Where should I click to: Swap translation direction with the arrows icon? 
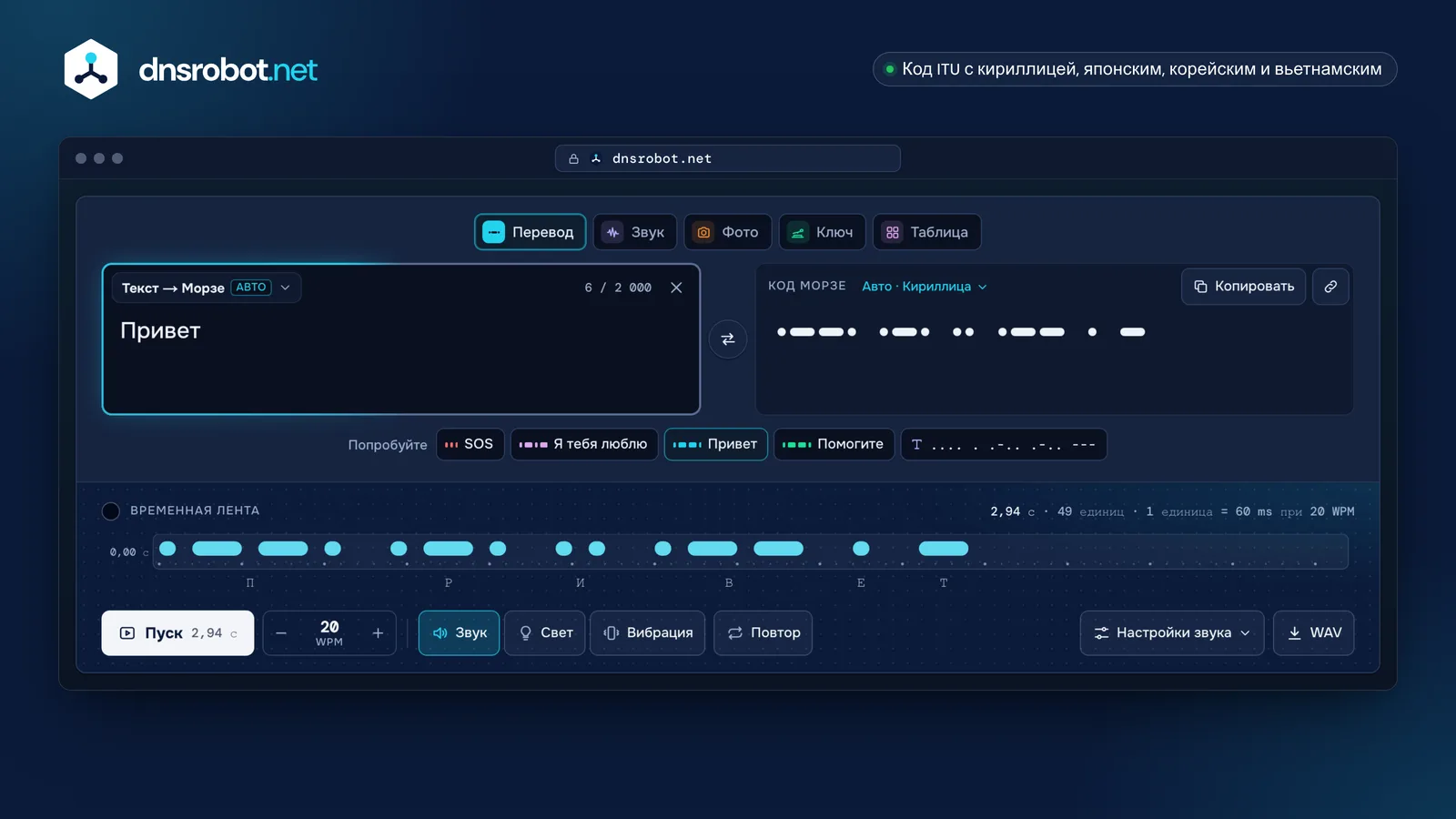tap(728, 339)
